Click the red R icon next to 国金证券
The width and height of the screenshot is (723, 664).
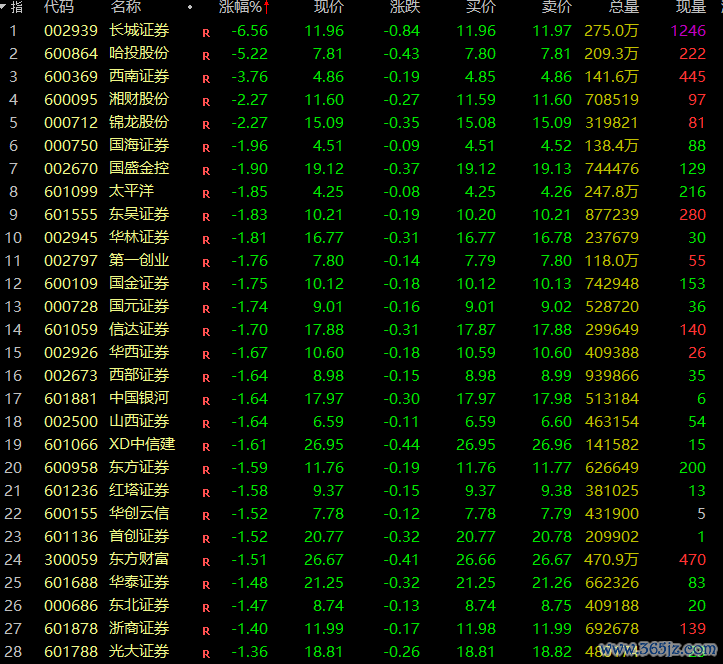click(206, 286)
